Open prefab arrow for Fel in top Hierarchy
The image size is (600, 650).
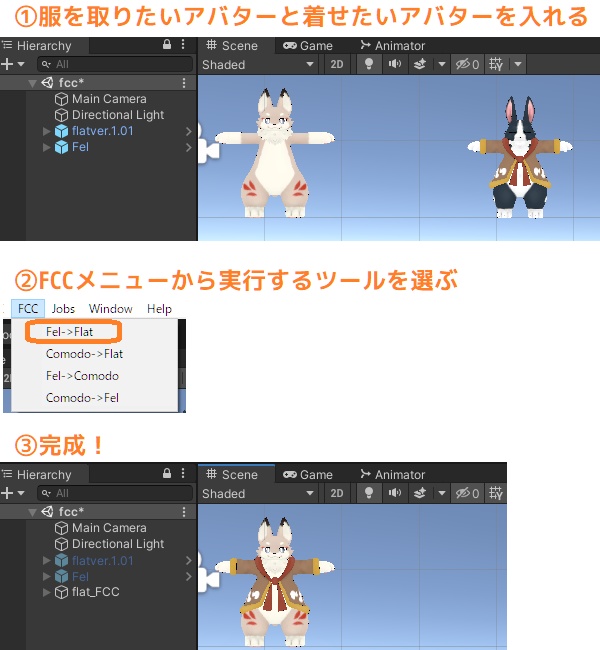189,148
